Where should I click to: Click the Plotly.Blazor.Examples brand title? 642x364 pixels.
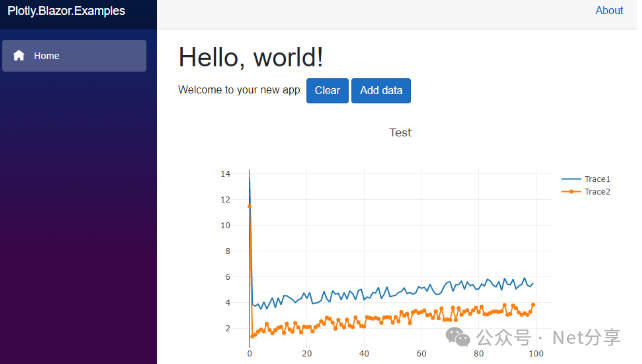coord(66,11)
